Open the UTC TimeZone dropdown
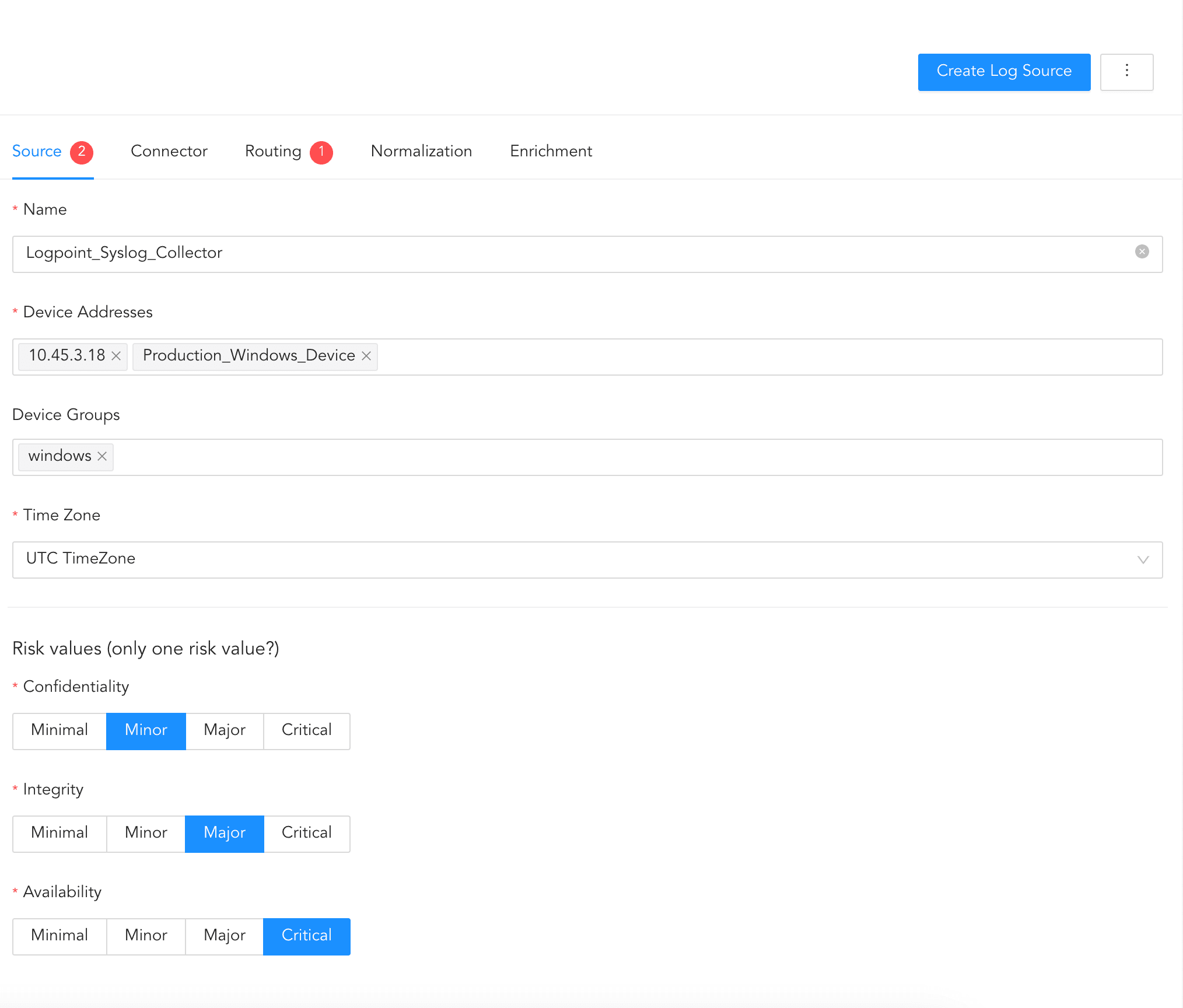The width and height of the screenshot is (1183, 1008). (x=583, y=559)
